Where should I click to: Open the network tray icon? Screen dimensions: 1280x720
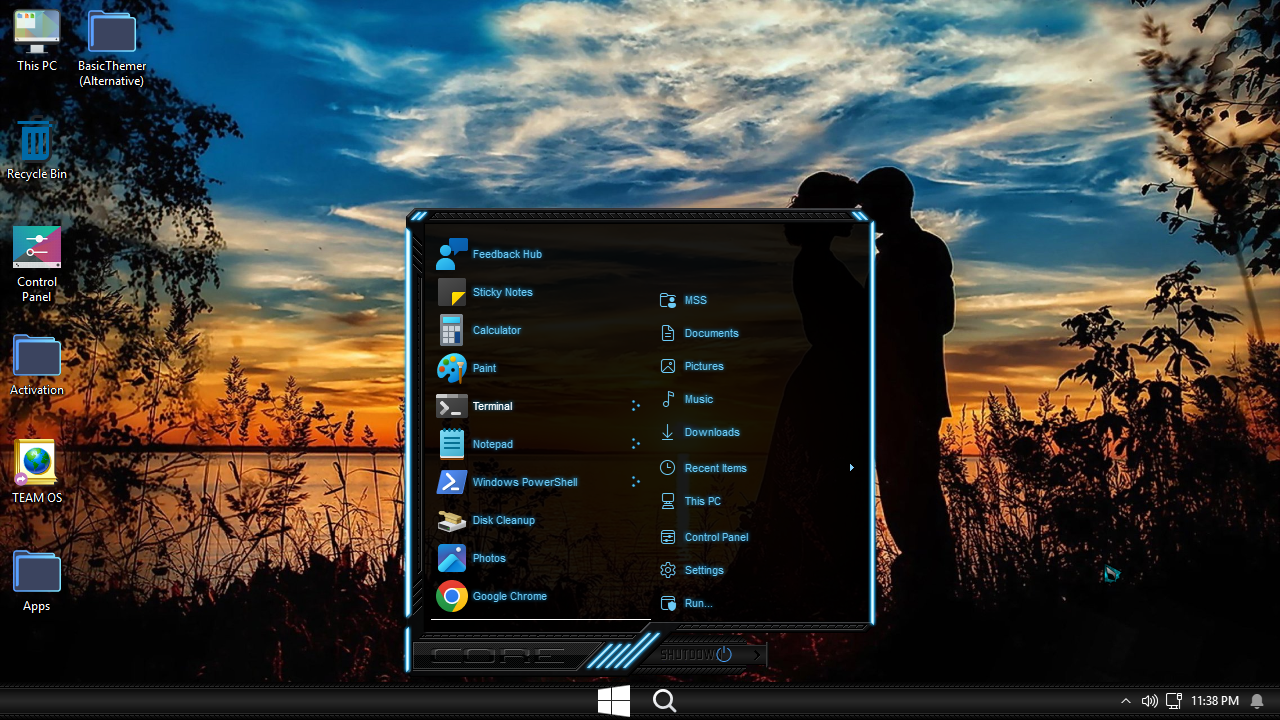coord(1174,702)
